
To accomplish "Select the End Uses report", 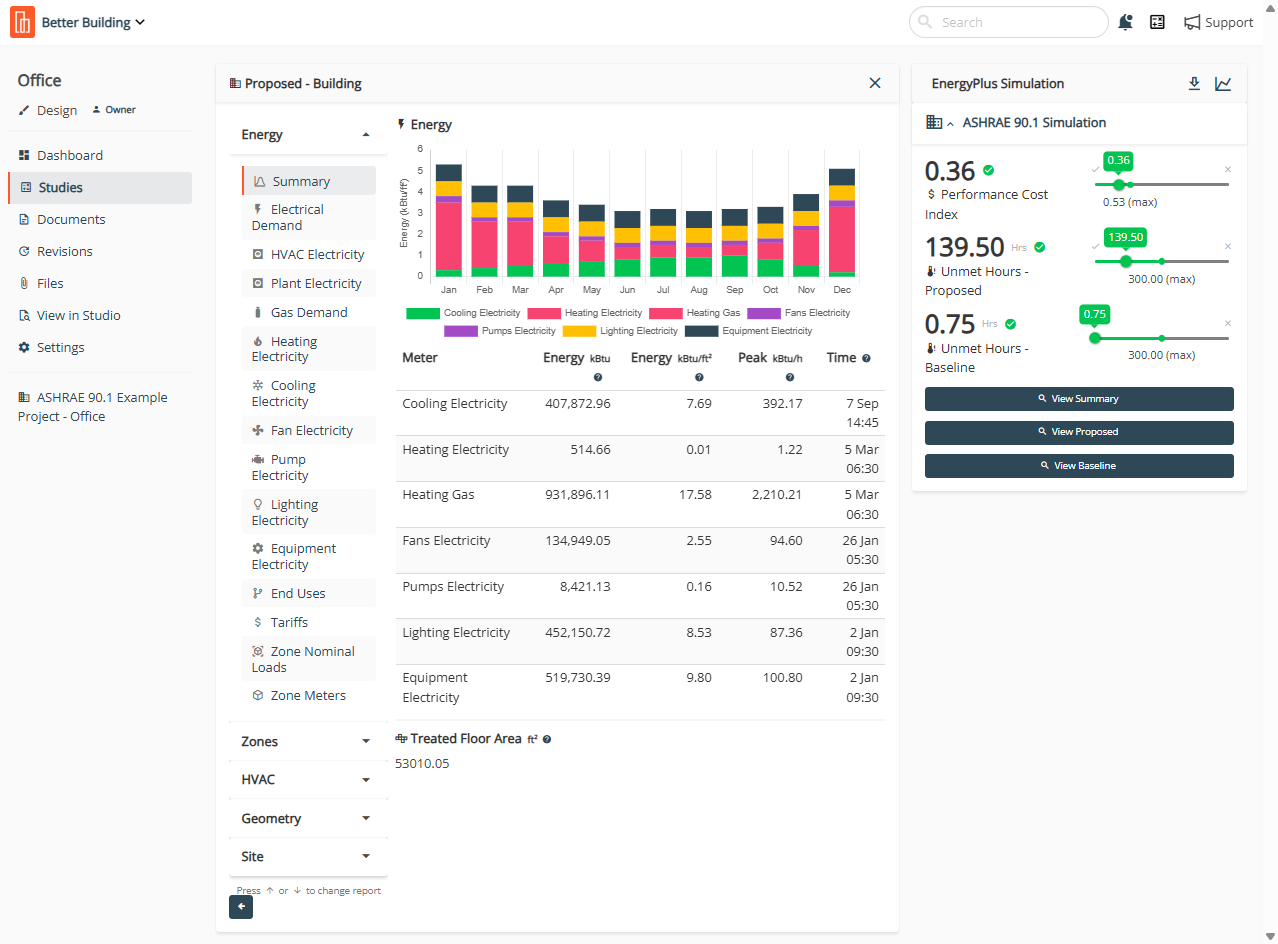I will click(x=297, y=594).
